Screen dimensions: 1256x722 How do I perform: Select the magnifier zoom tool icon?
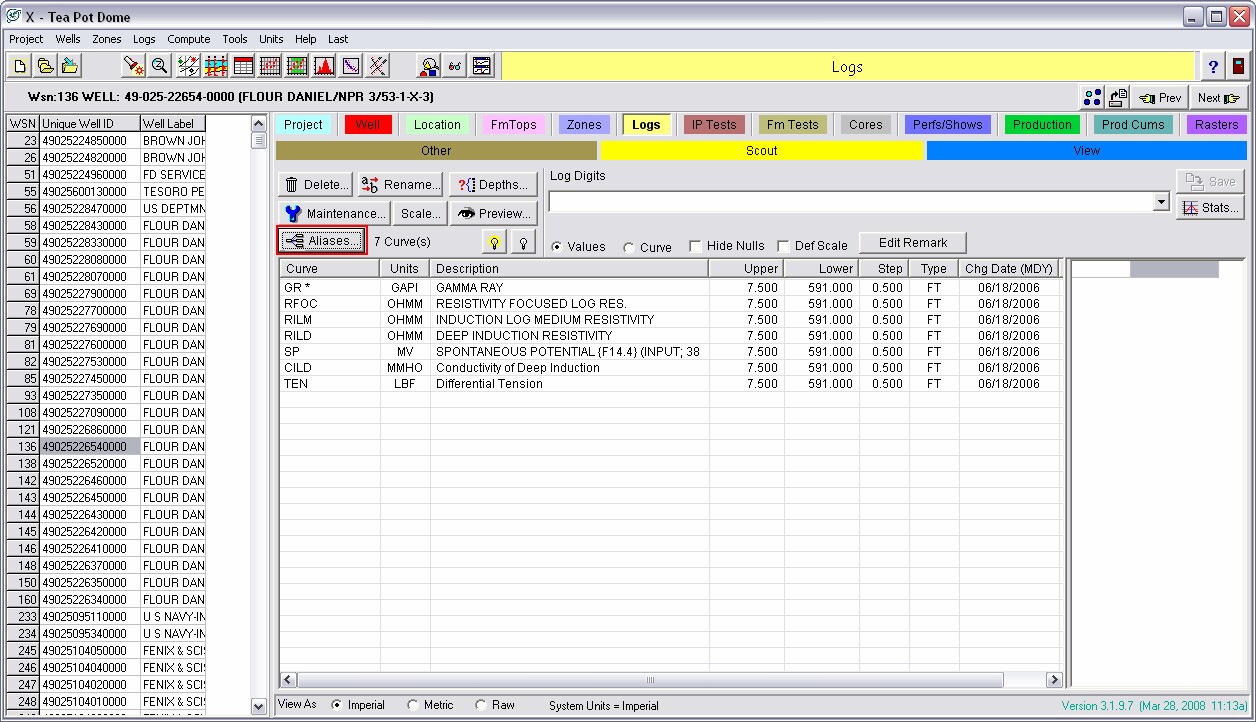click(x=159, y=66)
